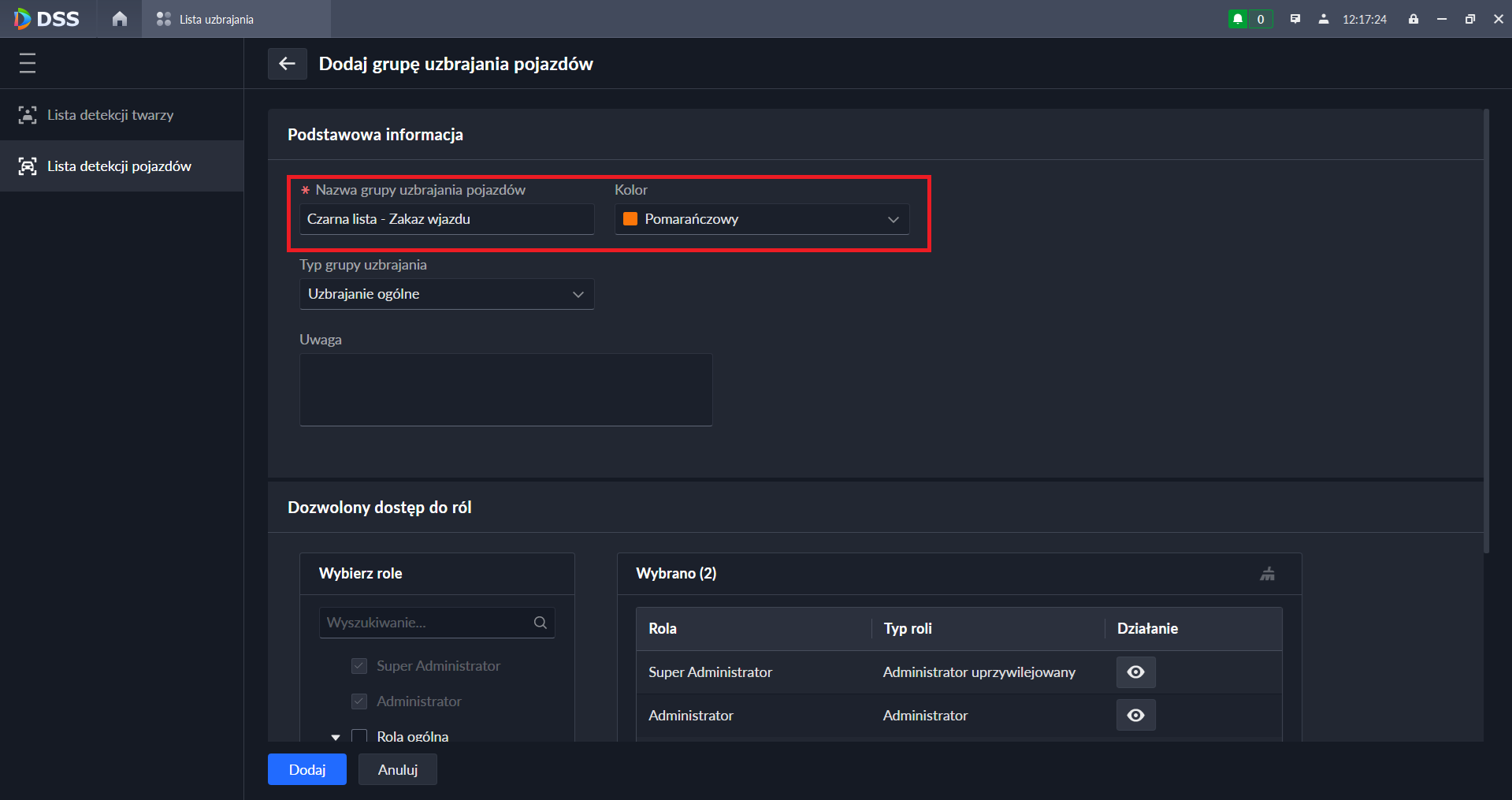Click the message icon in top bar

click(1295, 19)
